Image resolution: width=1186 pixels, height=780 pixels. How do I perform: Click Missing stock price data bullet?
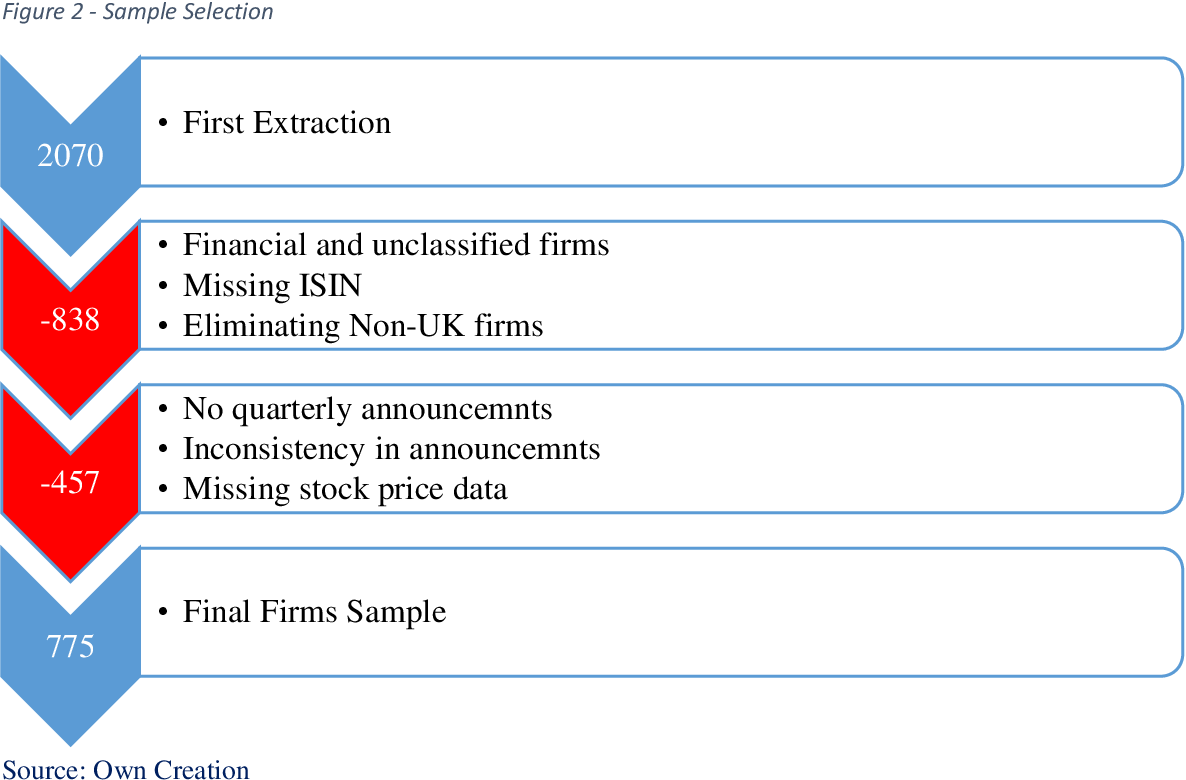(345, 489)
